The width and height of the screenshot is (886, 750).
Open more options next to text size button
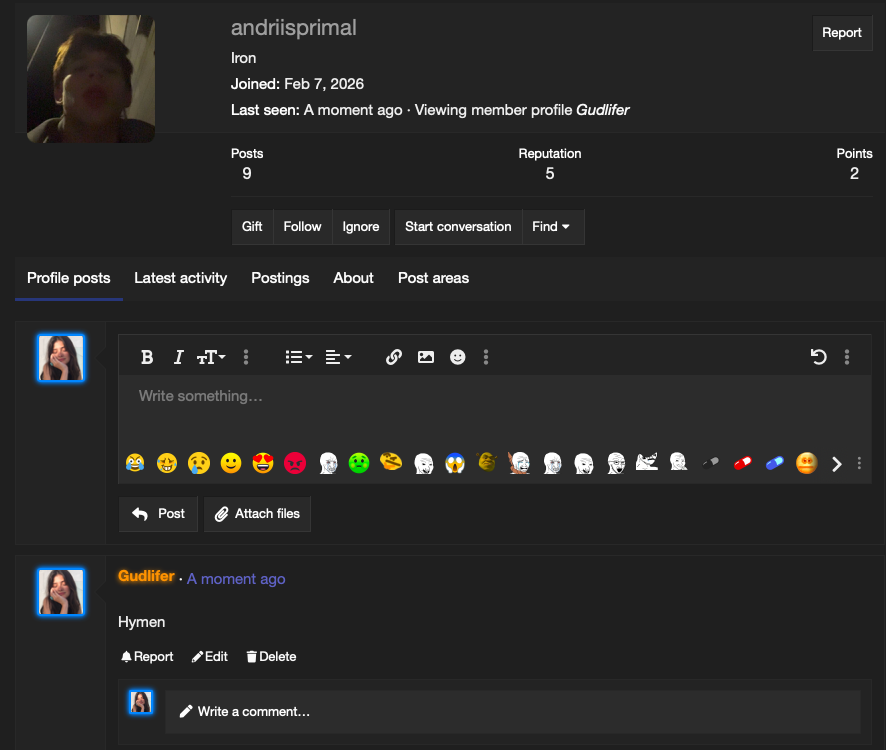click(x=246, y=357)
